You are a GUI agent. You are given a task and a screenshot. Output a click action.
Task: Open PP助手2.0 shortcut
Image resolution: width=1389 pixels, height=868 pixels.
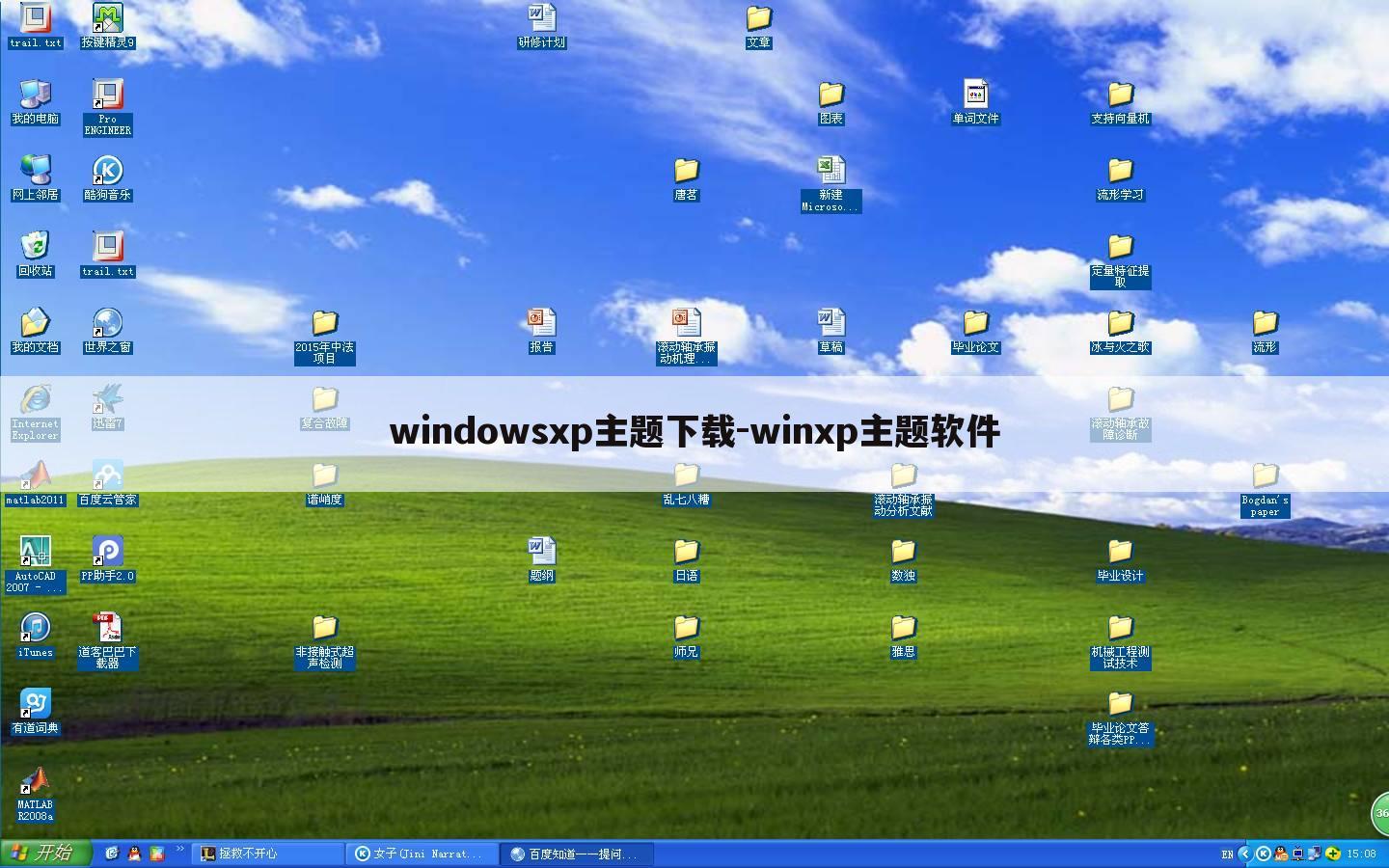pos(107,559)
